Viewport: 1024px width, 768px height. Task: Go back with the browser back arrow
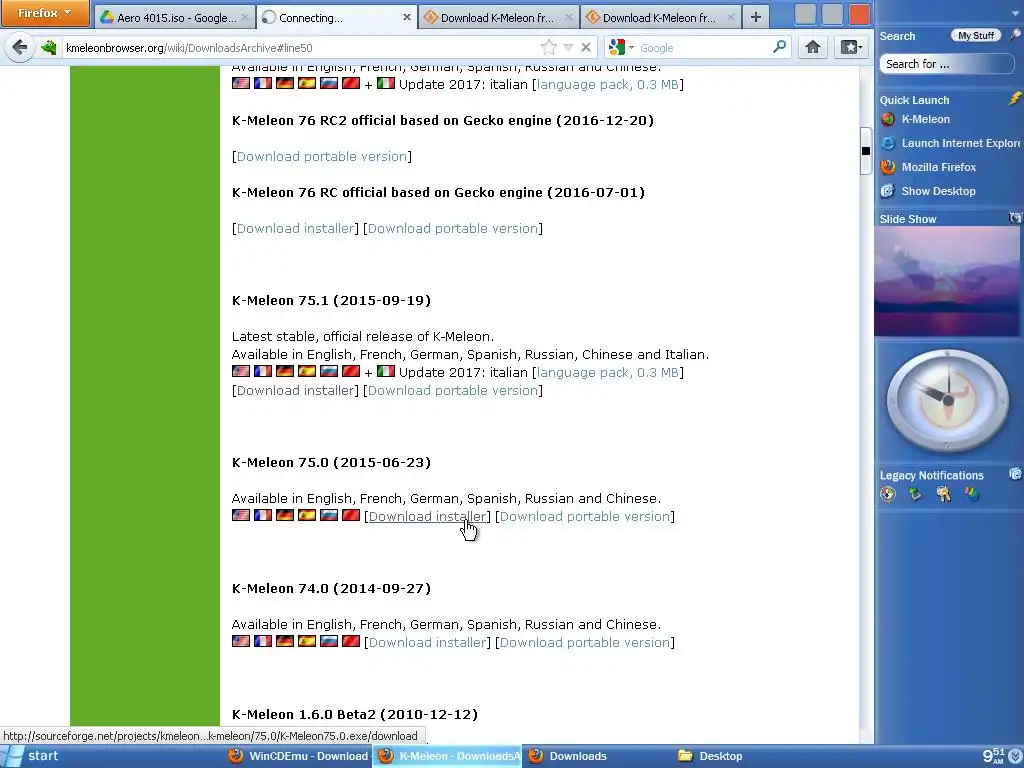[20, 47]
